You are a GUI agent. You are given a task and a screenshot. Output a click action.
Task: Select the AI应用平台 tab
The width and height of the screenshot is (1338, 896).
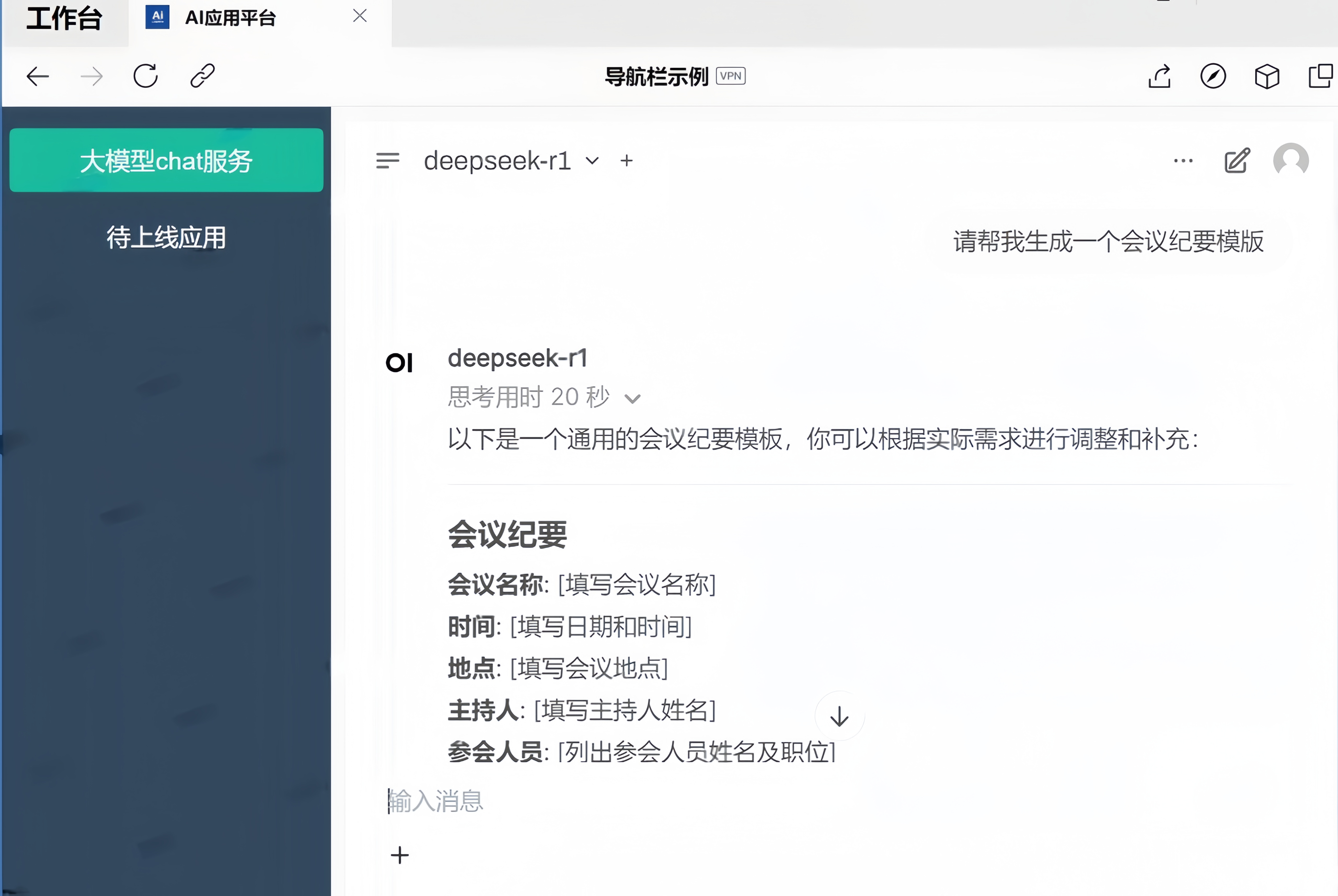[230, 18]
